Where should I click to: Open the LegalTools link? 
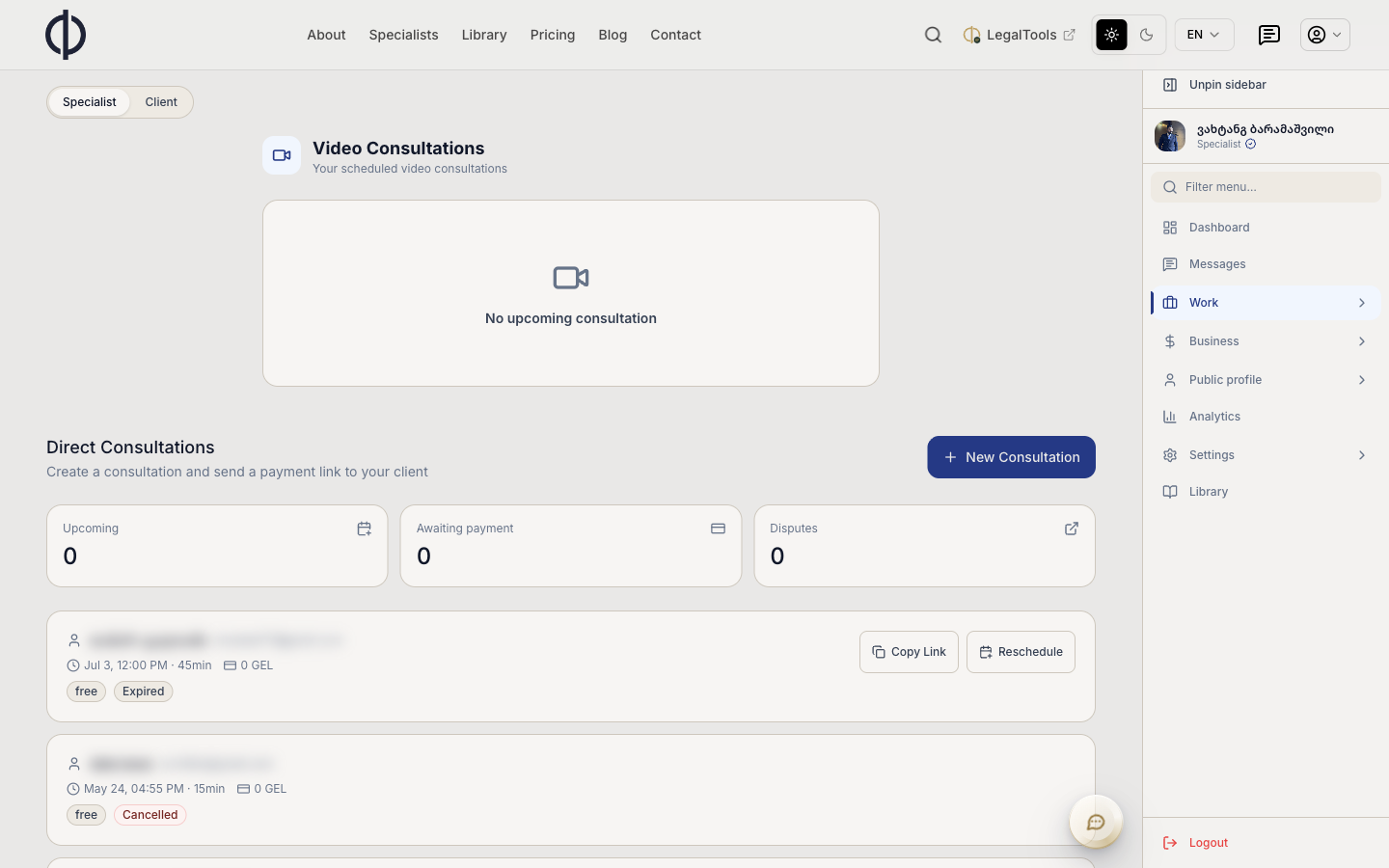(1019, 35)
